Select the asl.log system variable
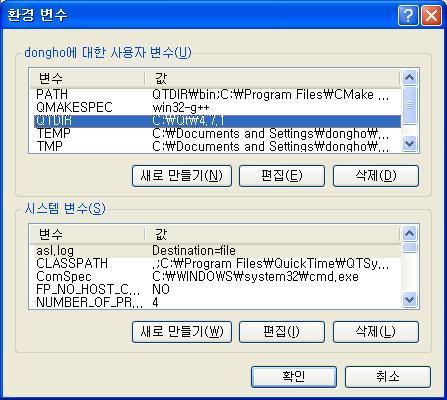Screen dimensions: 447x400 [x=217, y=251]
